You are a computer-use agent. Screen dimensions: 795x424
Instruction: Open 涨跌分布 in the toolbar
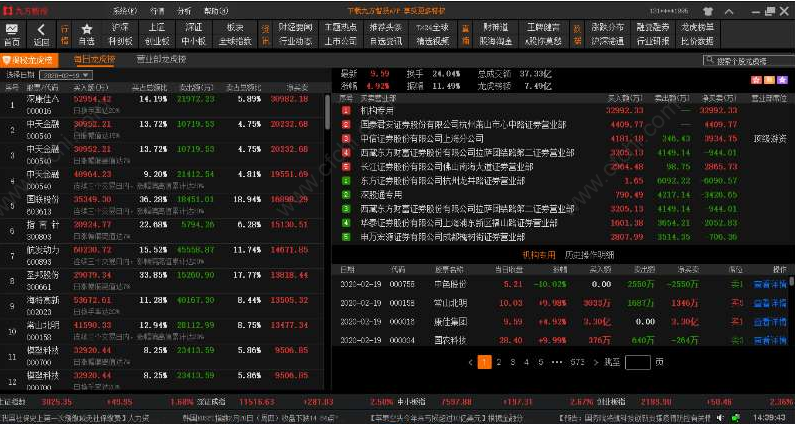coord(607,27)
